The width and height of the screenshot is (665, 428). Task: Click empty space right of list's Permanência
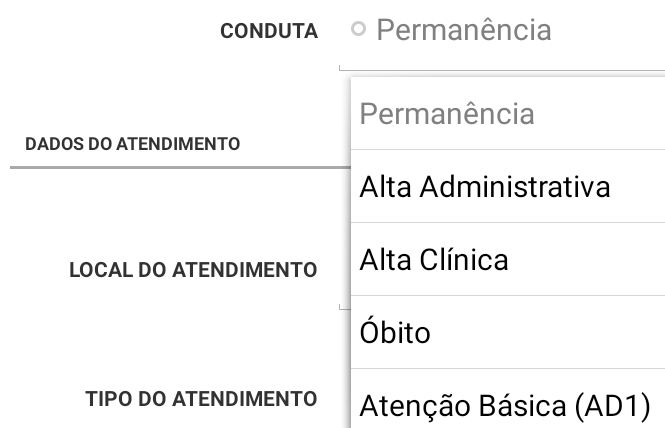click(x=600, y=113)
